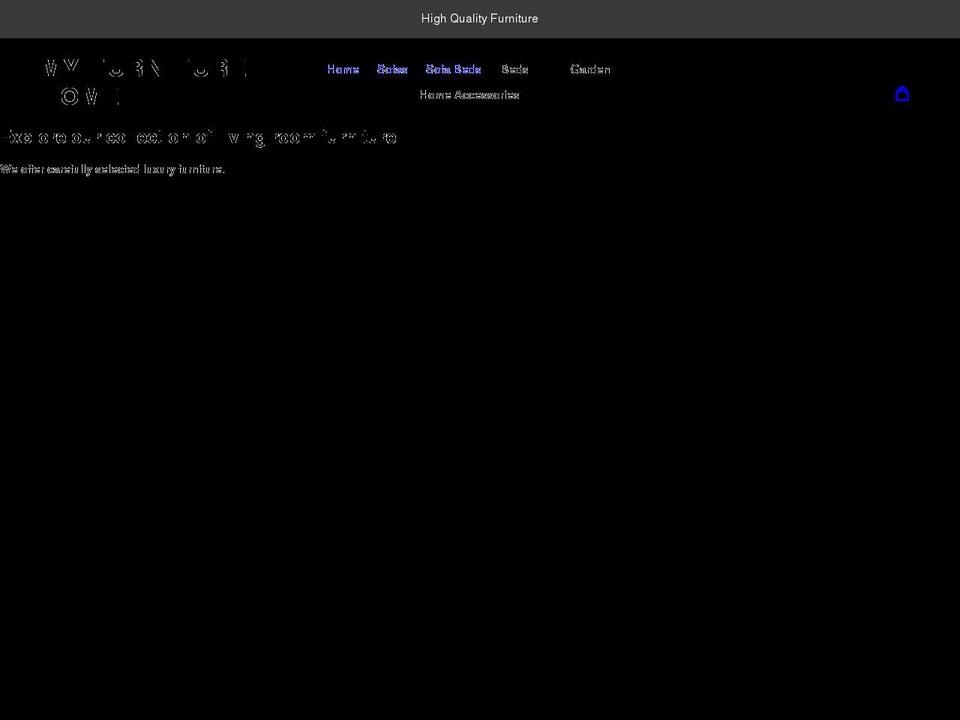Expand the Beds navigation item
This screenshot has height=720, width=960.
click(x=515, y=69)
